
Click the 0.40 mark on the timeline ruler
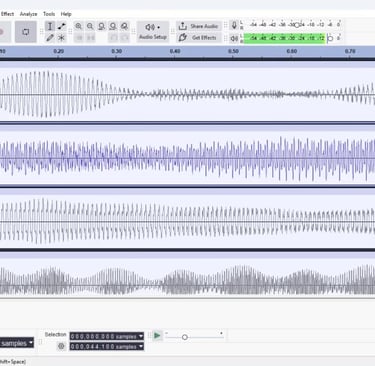click(x=175, y=52)
